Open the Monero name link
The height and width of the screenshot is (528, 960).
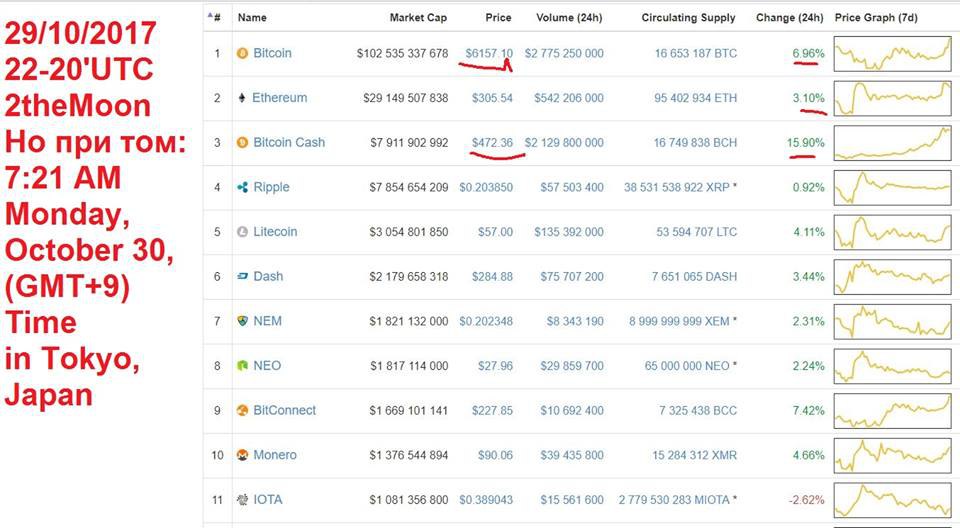click(275, 455)
